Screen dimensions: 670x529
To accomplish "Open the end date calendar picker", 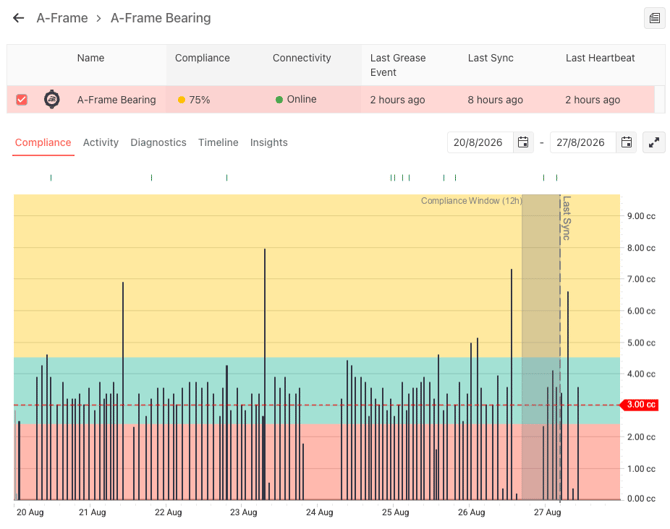I will [626, 142].
